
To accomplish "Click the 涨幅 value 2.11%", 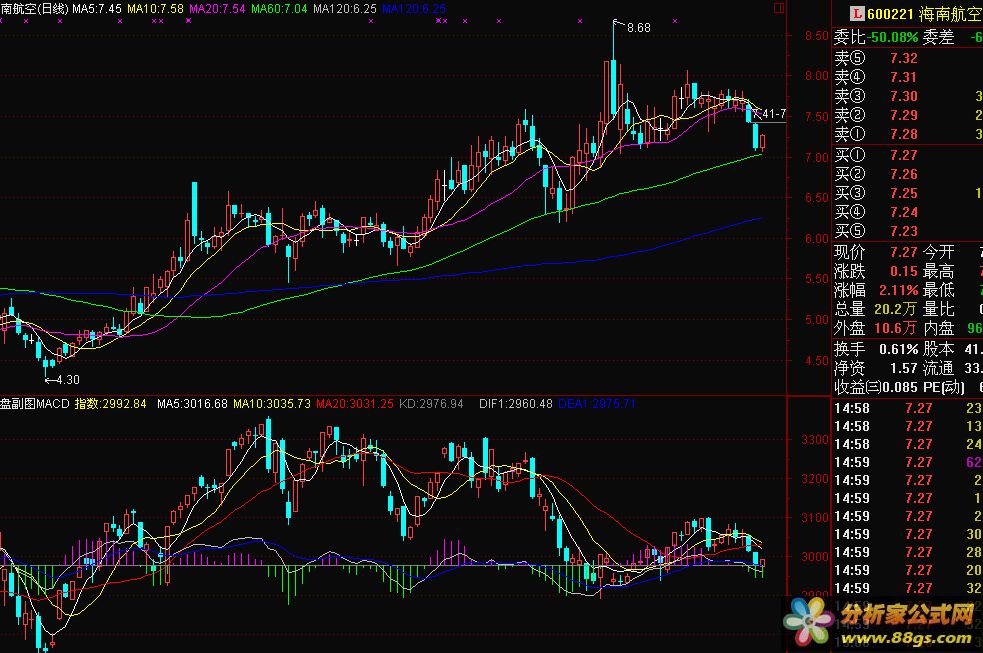I will point(898,291).
